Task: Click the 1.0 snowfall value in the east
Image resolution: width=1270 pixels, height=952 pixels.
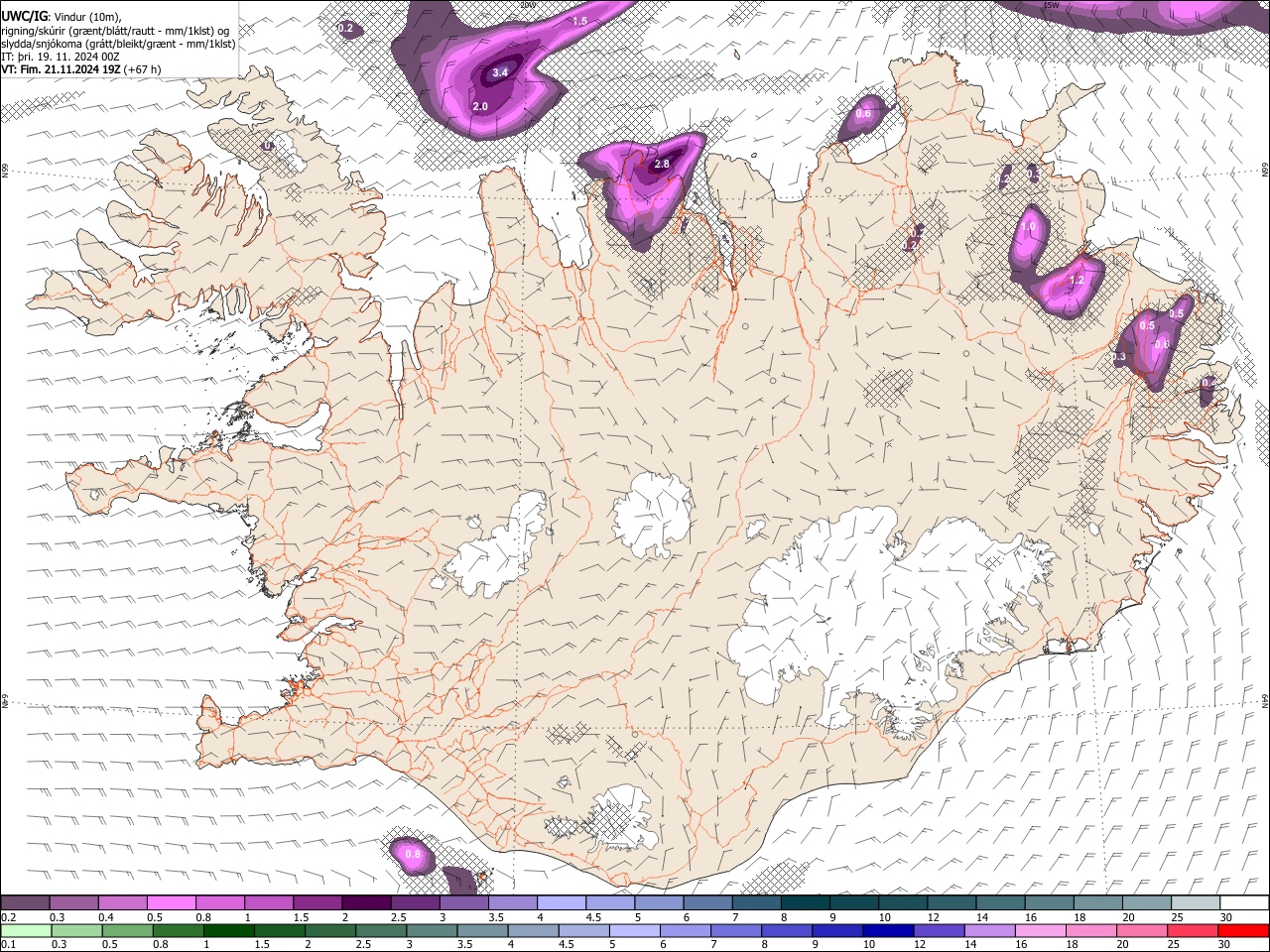Action: pos(1028,227)
